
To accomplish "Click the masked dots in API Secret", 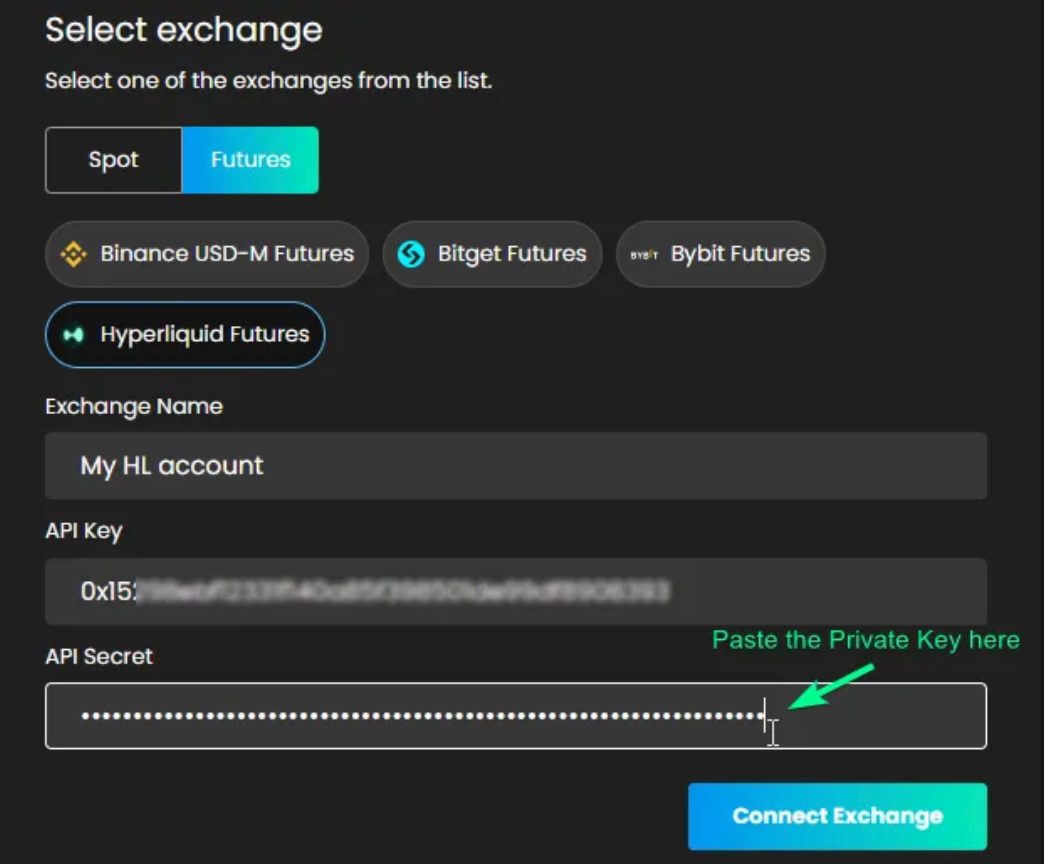I will point(423,716).
